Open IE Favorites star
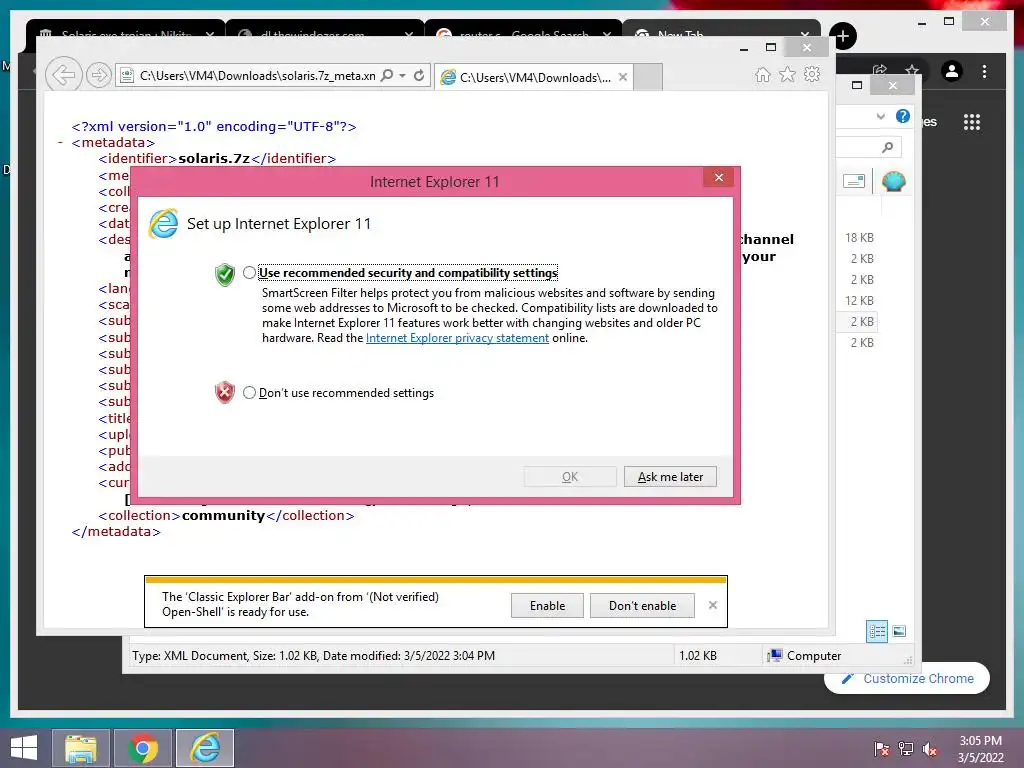1024x768 pixels. (x=788, y=74)
